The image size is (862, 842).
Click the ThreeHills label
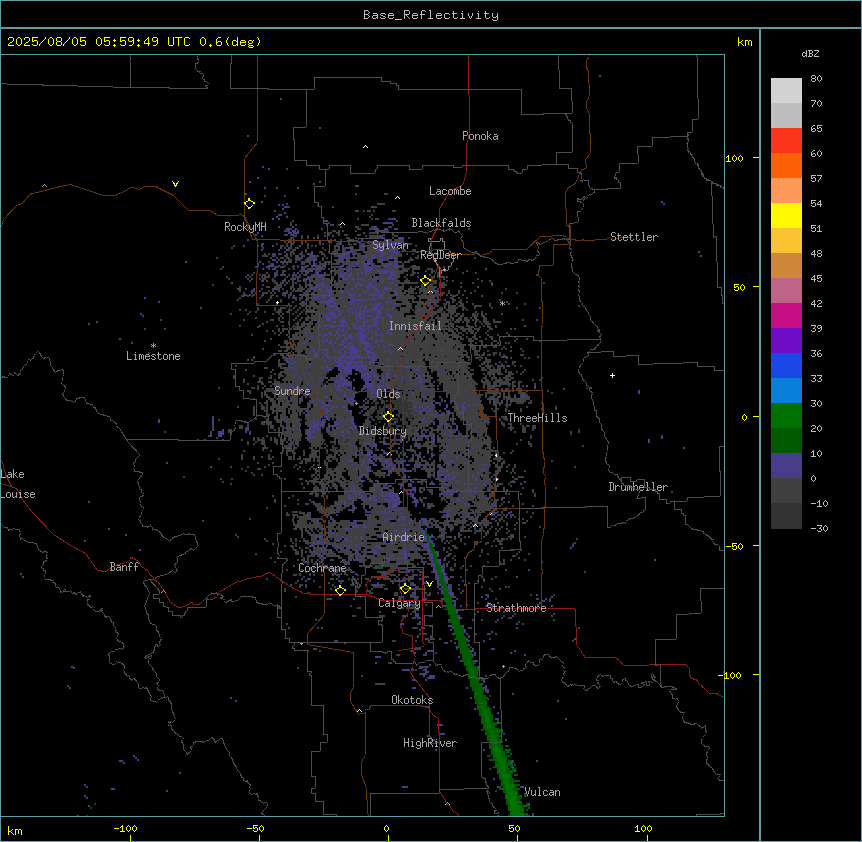537,418
